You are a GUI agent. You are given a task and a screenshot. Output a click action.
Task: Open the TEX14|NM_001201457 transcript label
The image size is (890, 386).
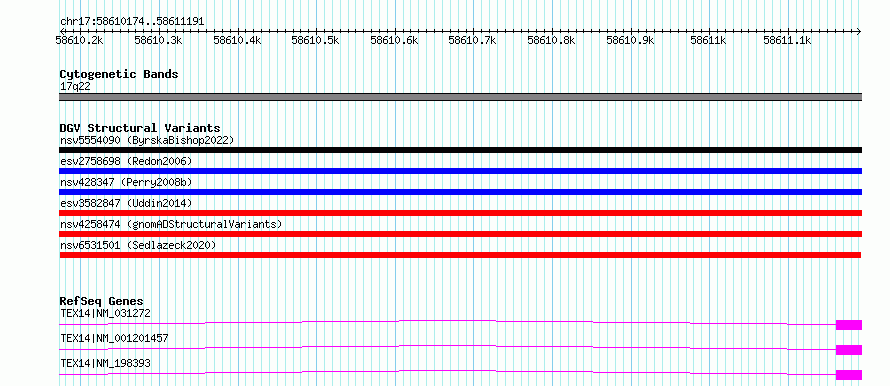pyautogui.click(x=114, y=338)
